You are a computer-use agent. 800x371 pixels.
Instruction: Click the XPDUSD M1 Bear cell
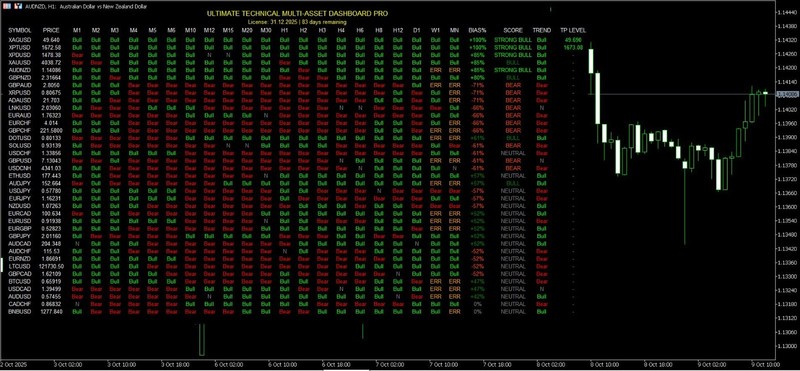tap(77, 55)
